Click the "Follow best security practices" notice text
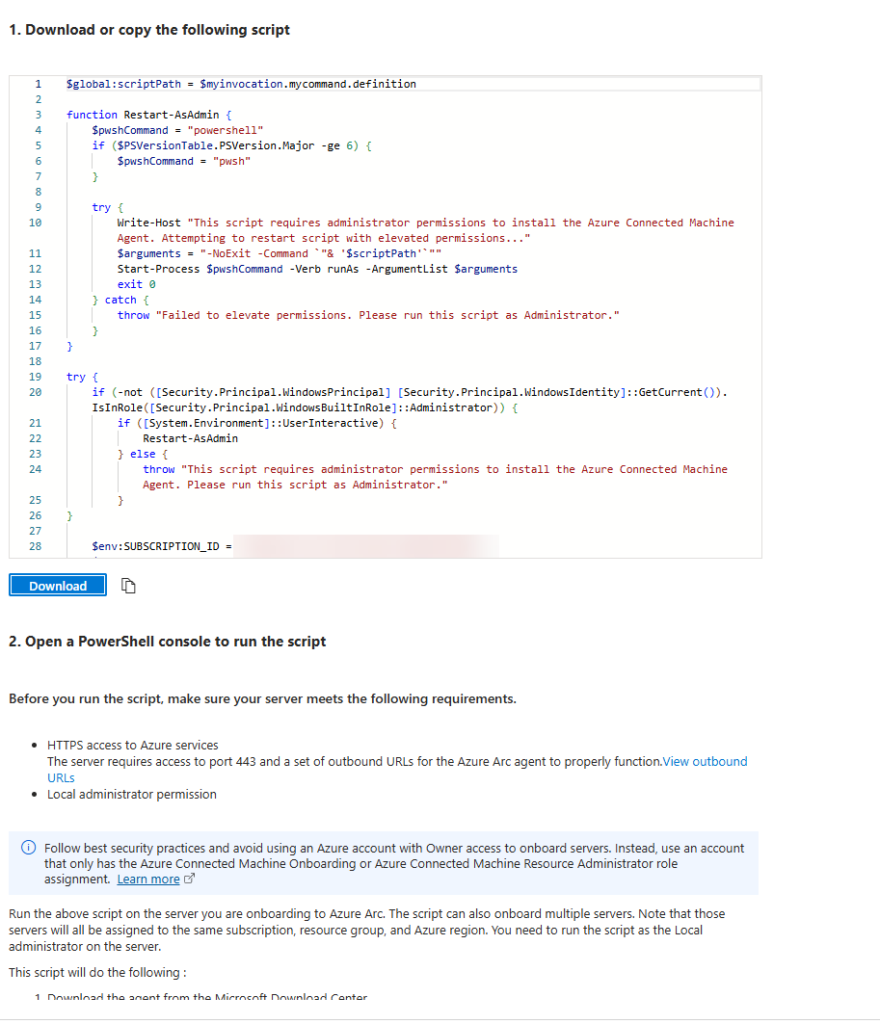 click(x=394, y=863)
